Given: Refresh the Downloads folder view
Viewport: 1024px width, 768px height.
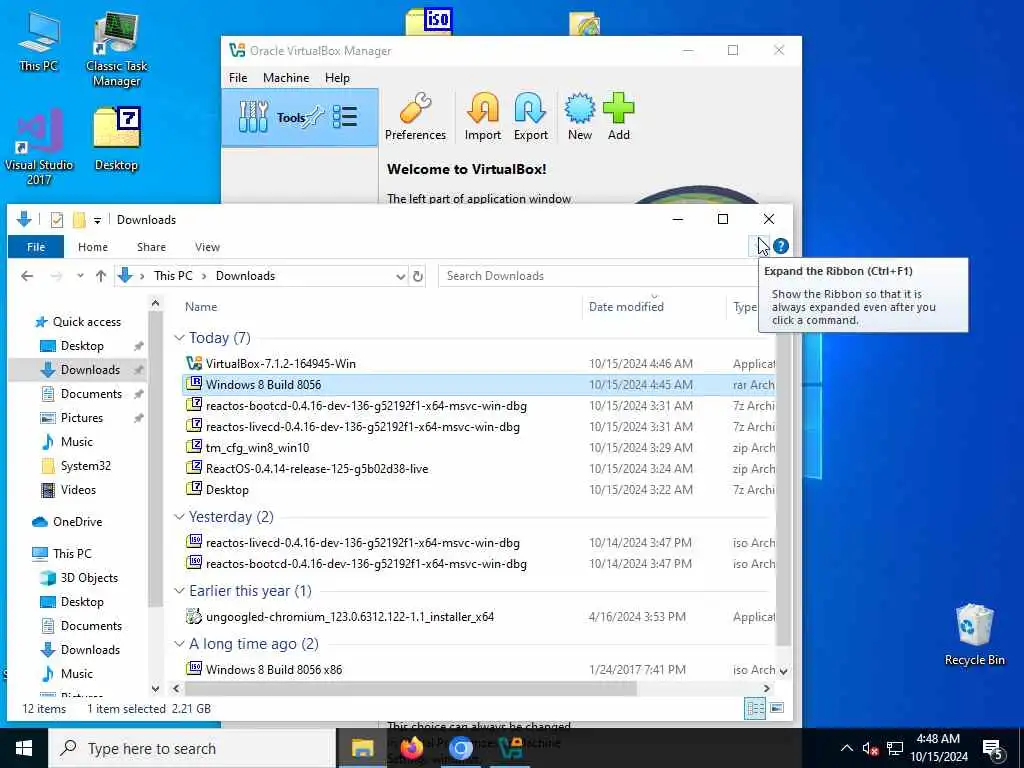Looking at the screenshot, I should pyautogui.click(x=418, y=276).
